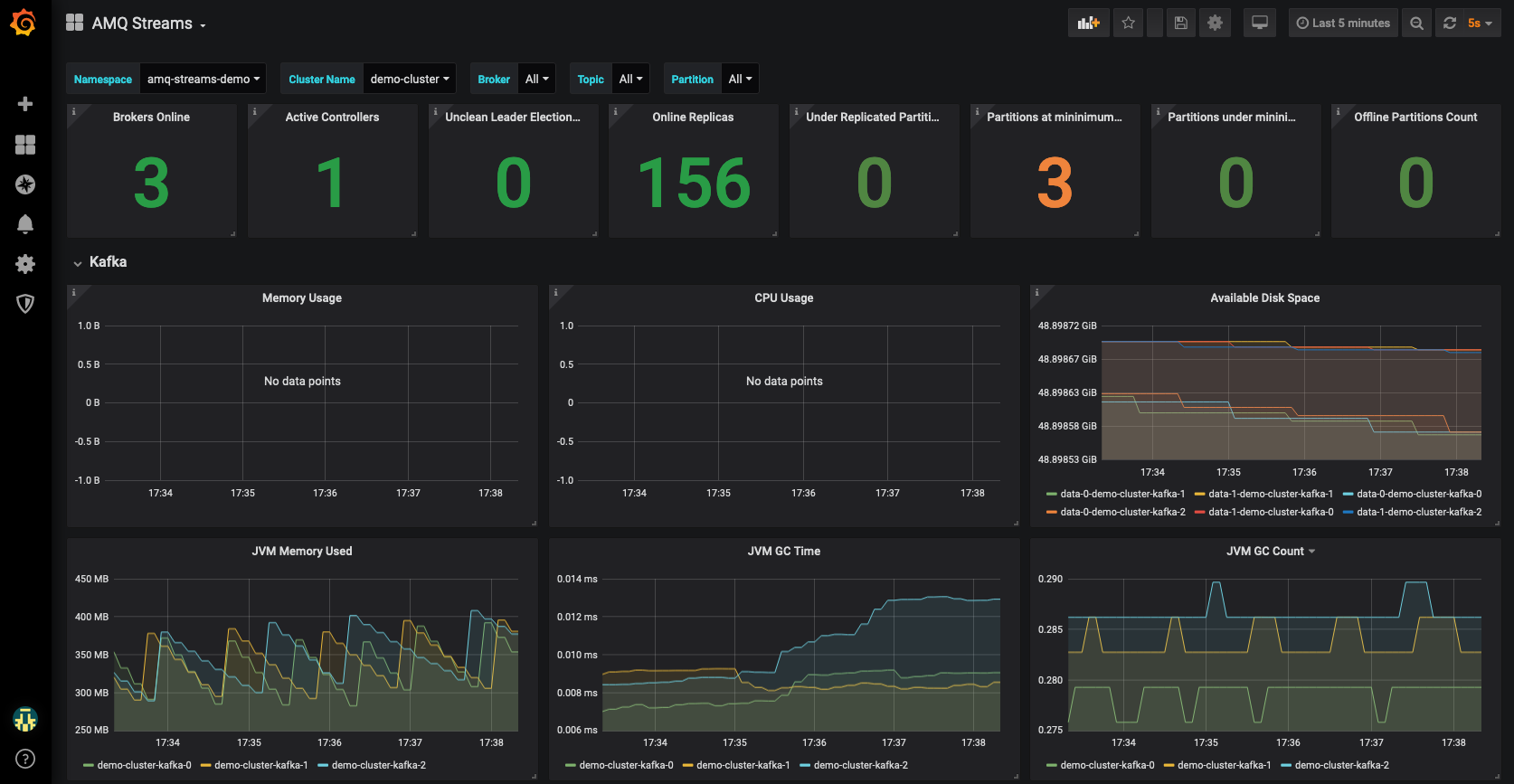Image resolution: width=1514 pixels, height=784 pixels.
Task: Click the Unclean Leader Election panel title
Action: tap(513, 118)
